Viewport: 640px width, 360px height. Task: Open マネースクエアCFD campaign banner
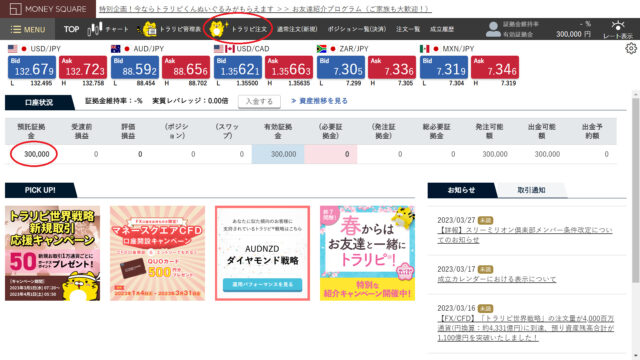click(x=158, y=253)
